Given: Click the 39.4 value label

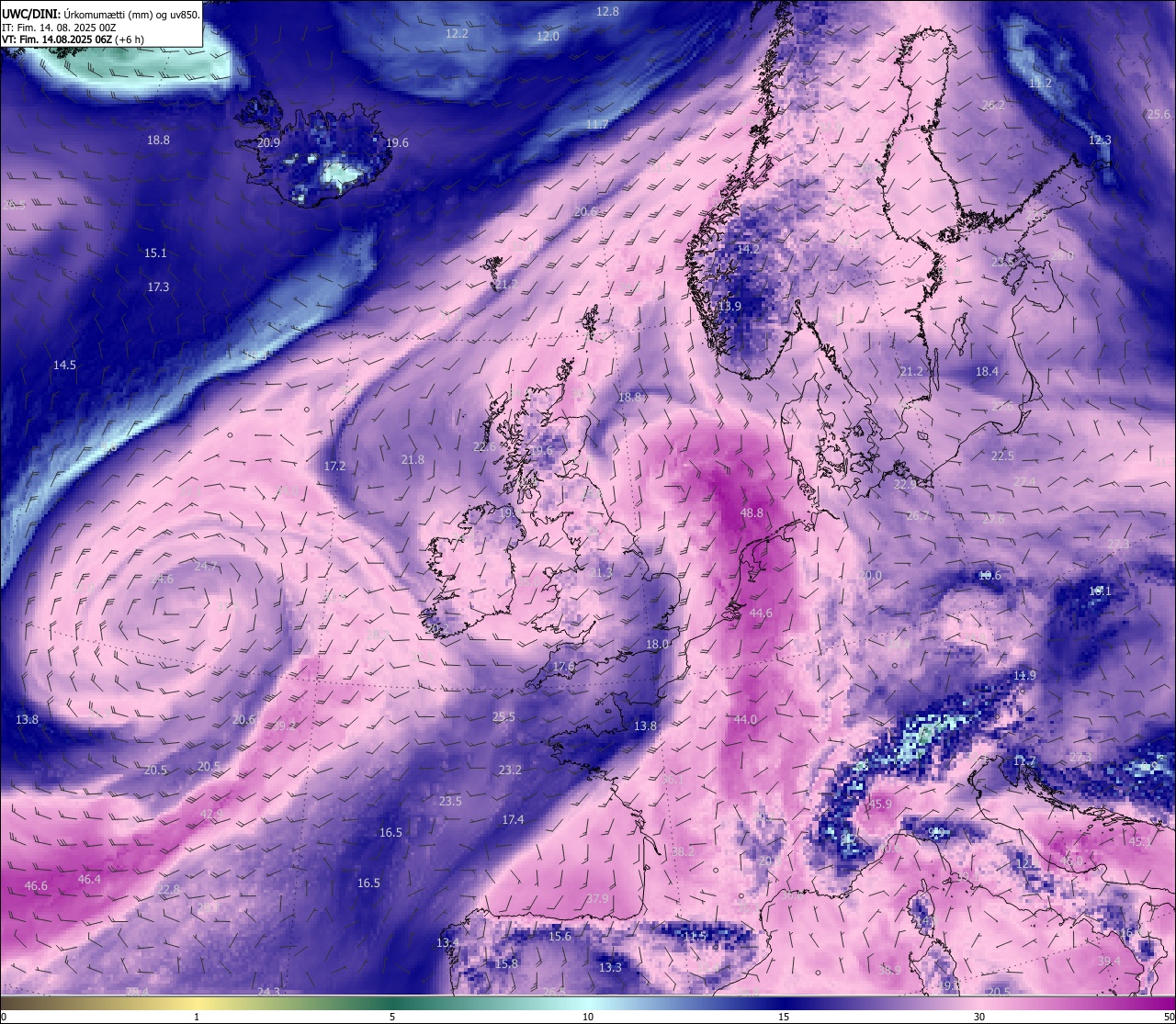Looking at the screenshot, I should point(1109,962).
